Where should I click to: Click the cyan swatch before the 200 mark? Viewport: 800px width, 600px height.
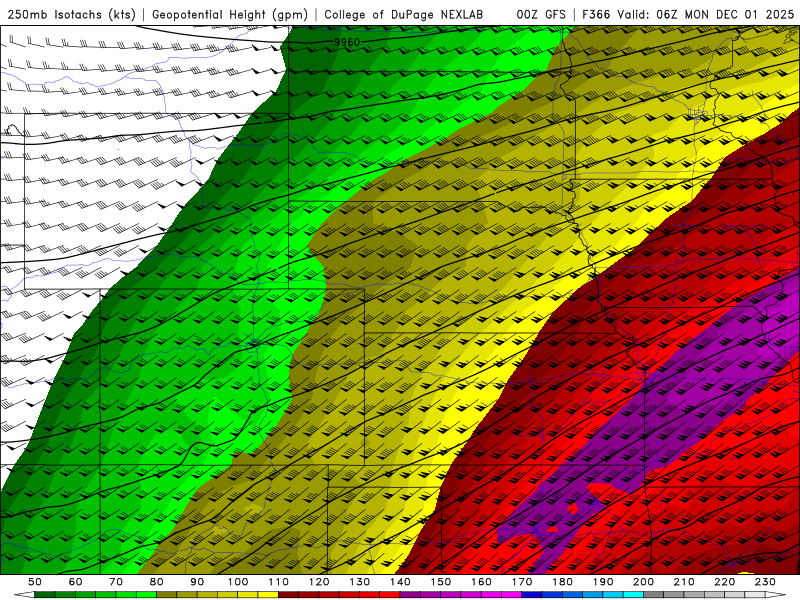(x=633, y=595)
